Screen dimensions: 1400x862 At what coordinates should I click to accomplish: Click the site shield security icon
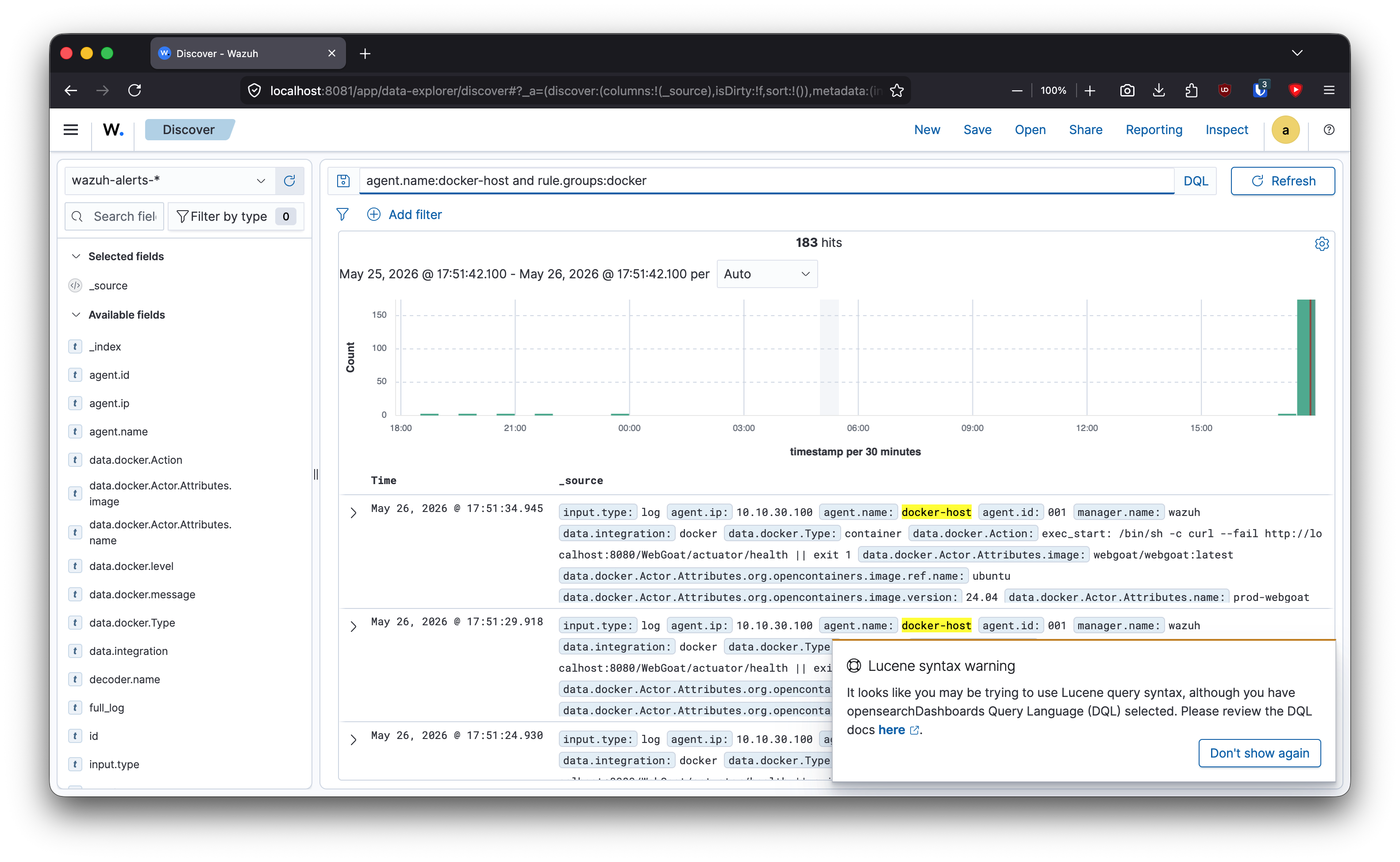tap(255, 90)
